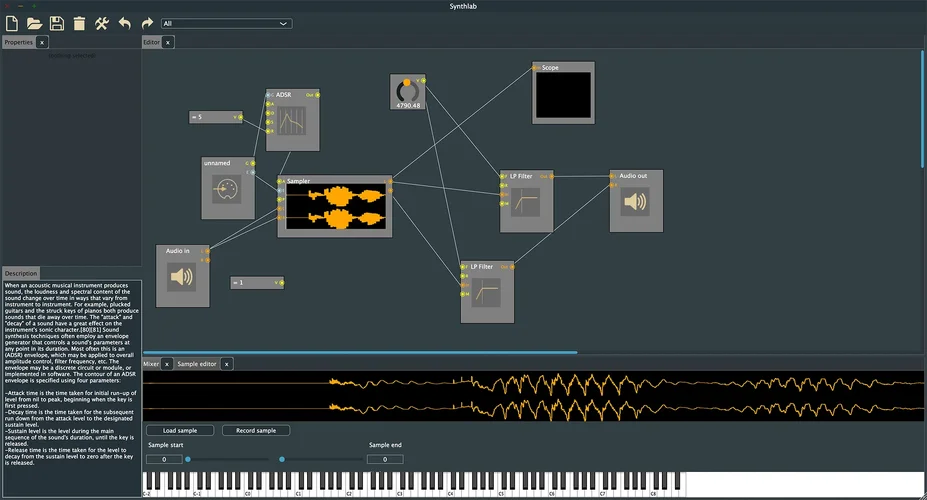This screenshot has height=500, width=927.
Task: Save the project with the floppy disk icon
Action: (x=57, y=23)
